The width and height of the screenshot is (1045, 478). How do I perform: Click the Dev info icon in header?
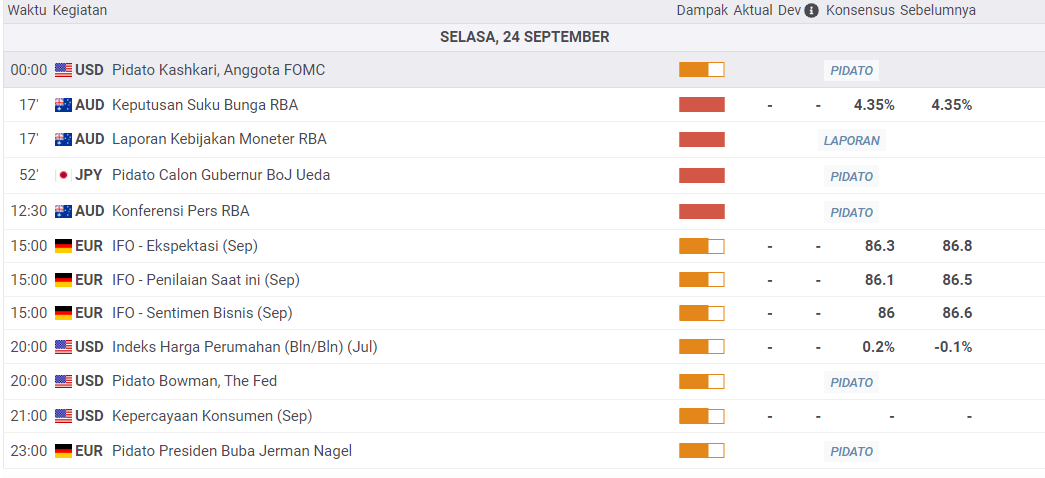811,10
